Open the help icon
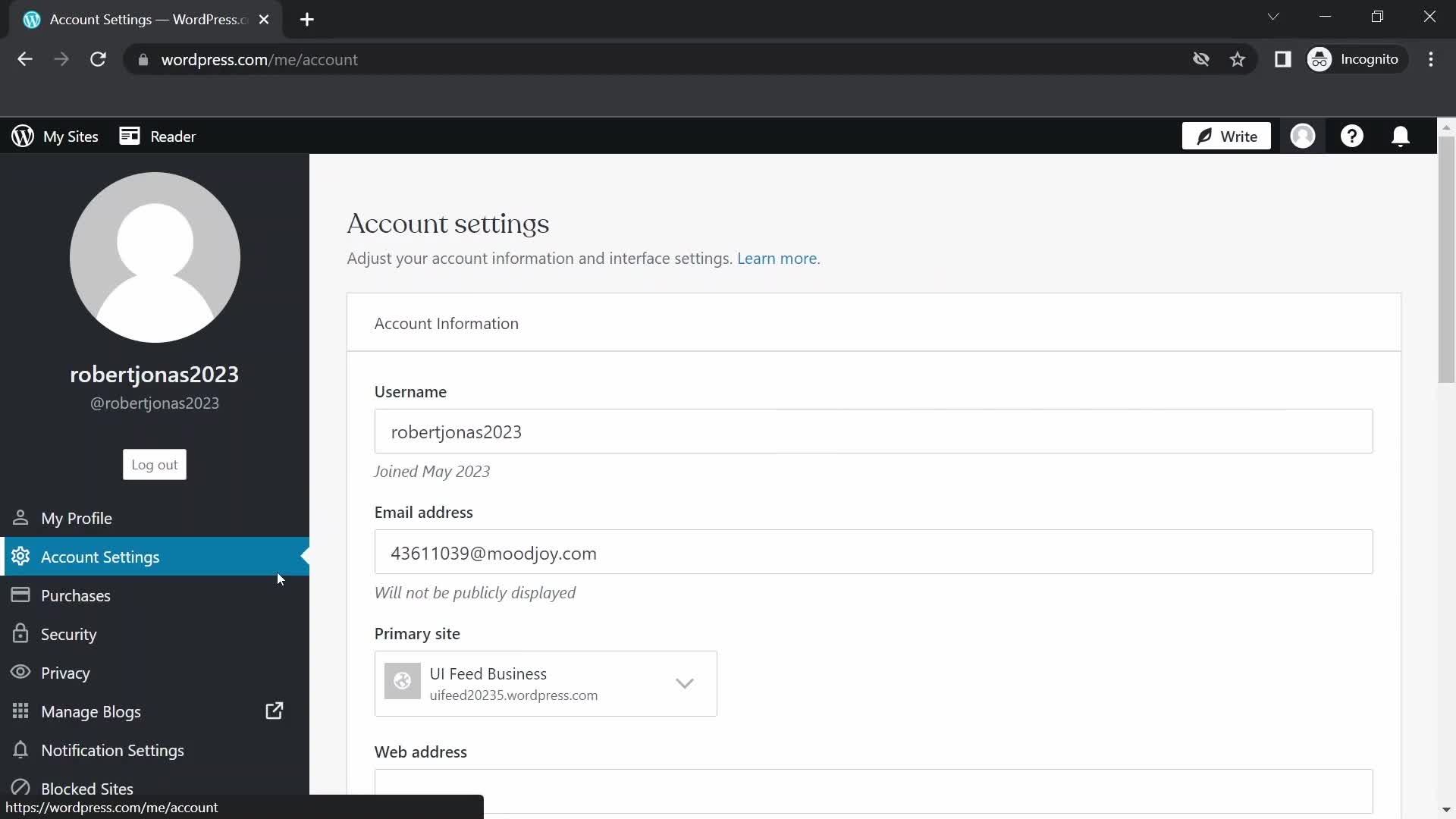 click(x=1352, y=136)
